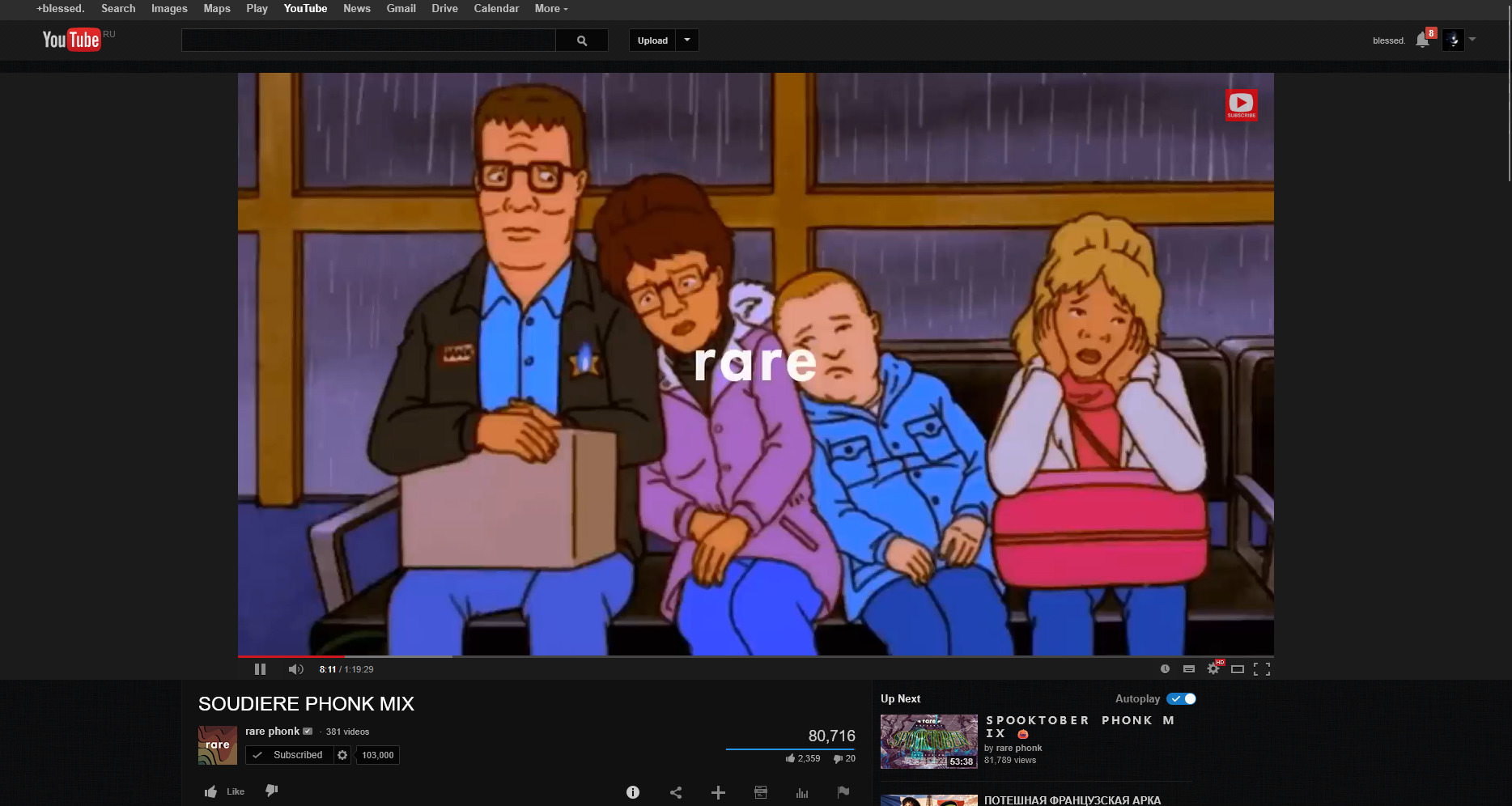Click the Upload button
The height and width of the screenshot is (806, 1512).
(x=652, y=40)
